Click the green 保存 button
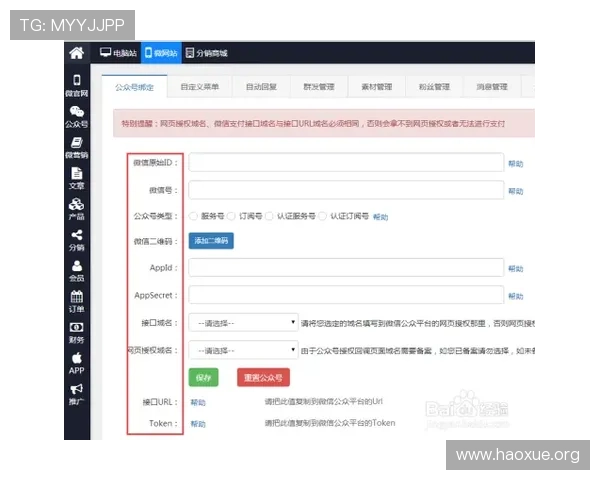 tap(204, 377)
